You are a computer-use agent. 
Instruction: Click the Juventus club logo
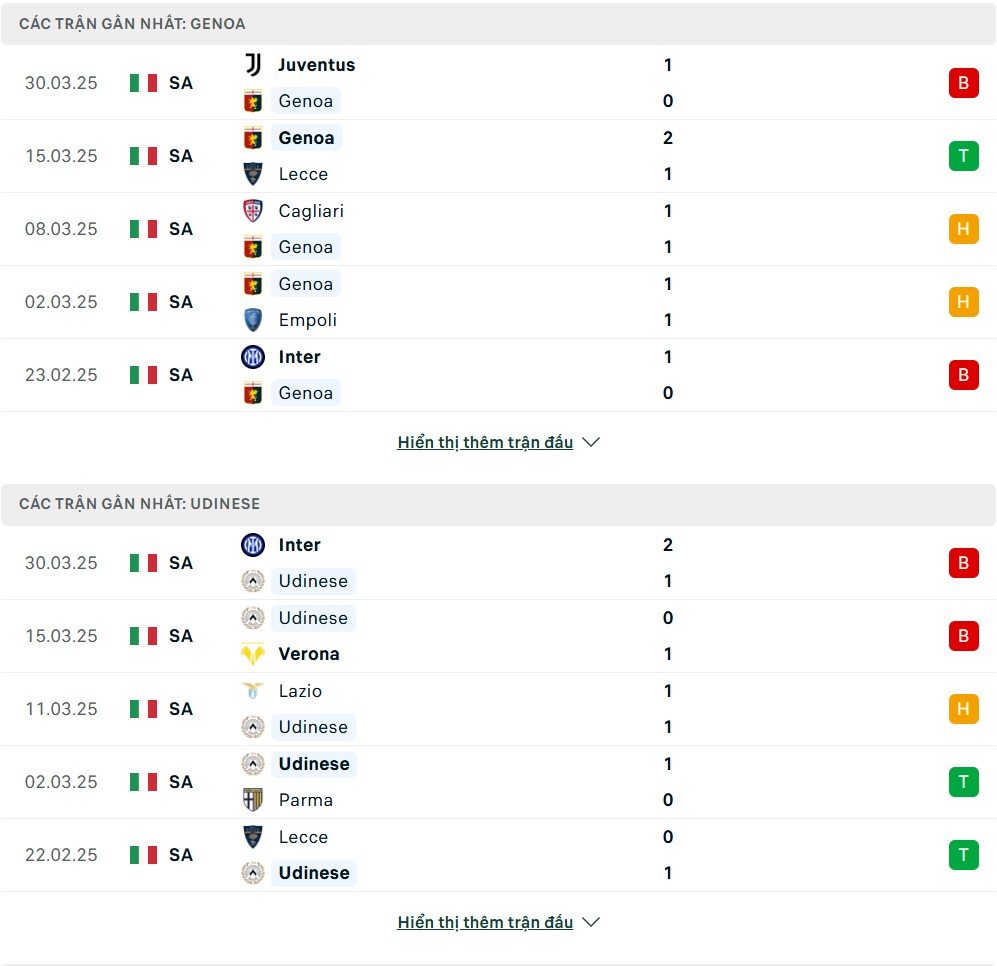click(x=253, y=65)
